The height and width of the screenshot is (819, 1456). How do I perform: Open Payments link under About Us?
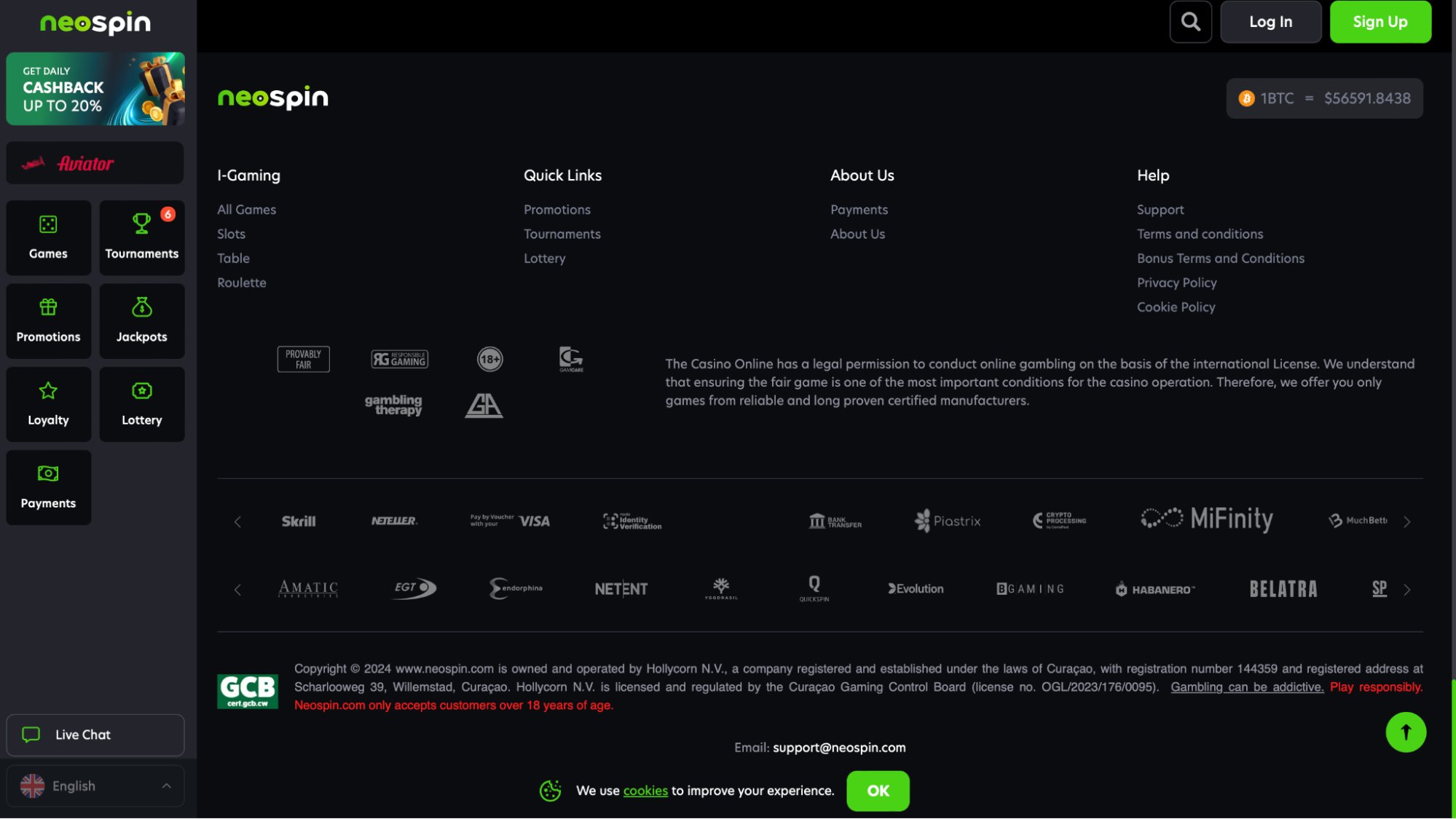pyautogui.click(x=859, y=210)
